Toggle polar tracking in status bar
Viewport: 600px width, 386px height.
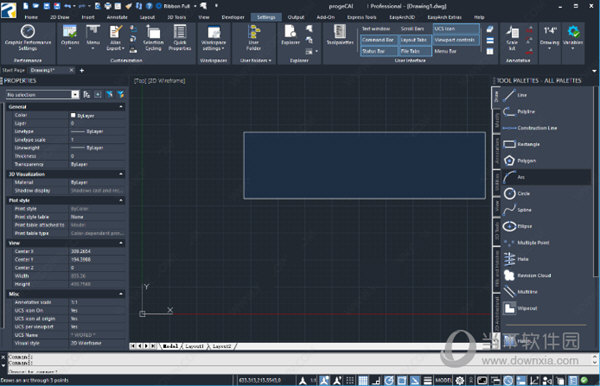[x=389, y=380]
